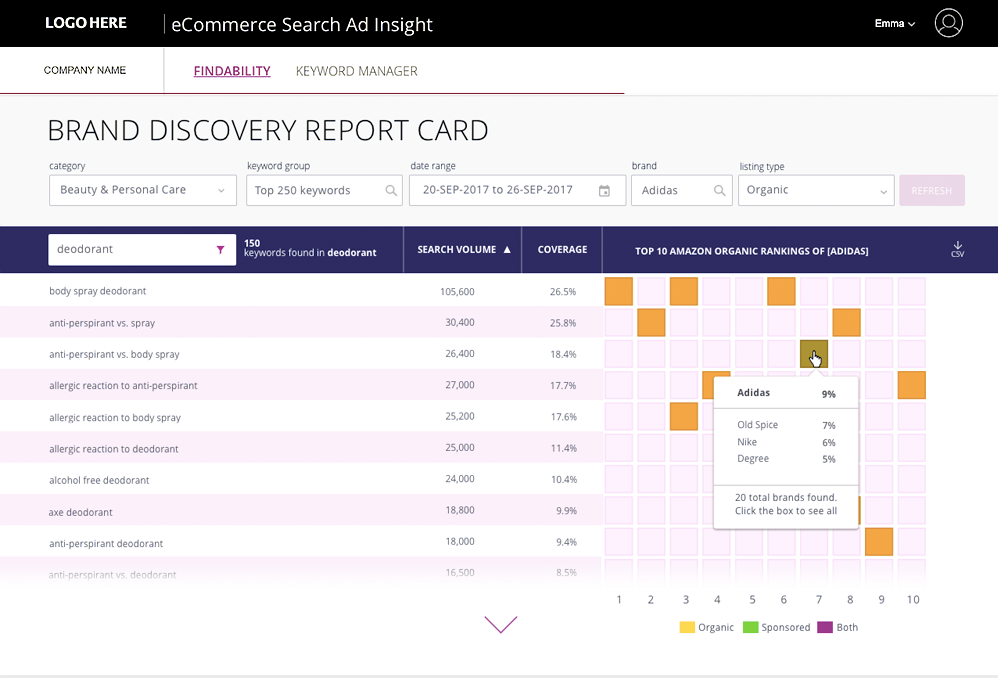Click the filter funnel icon beside deodorant
This screenshot has width=998, height=678.
click(220, 250)
